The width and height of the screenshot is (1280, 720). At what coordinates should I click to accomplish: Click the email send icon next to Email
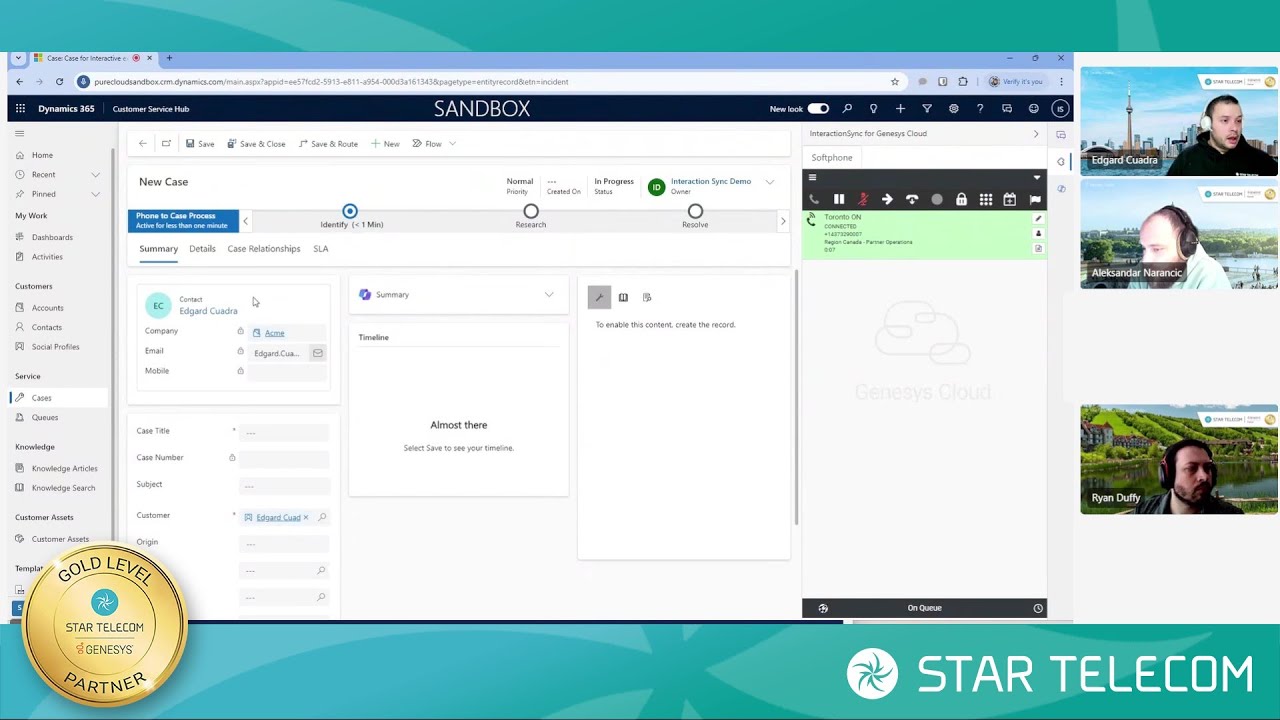pos(317,353)
